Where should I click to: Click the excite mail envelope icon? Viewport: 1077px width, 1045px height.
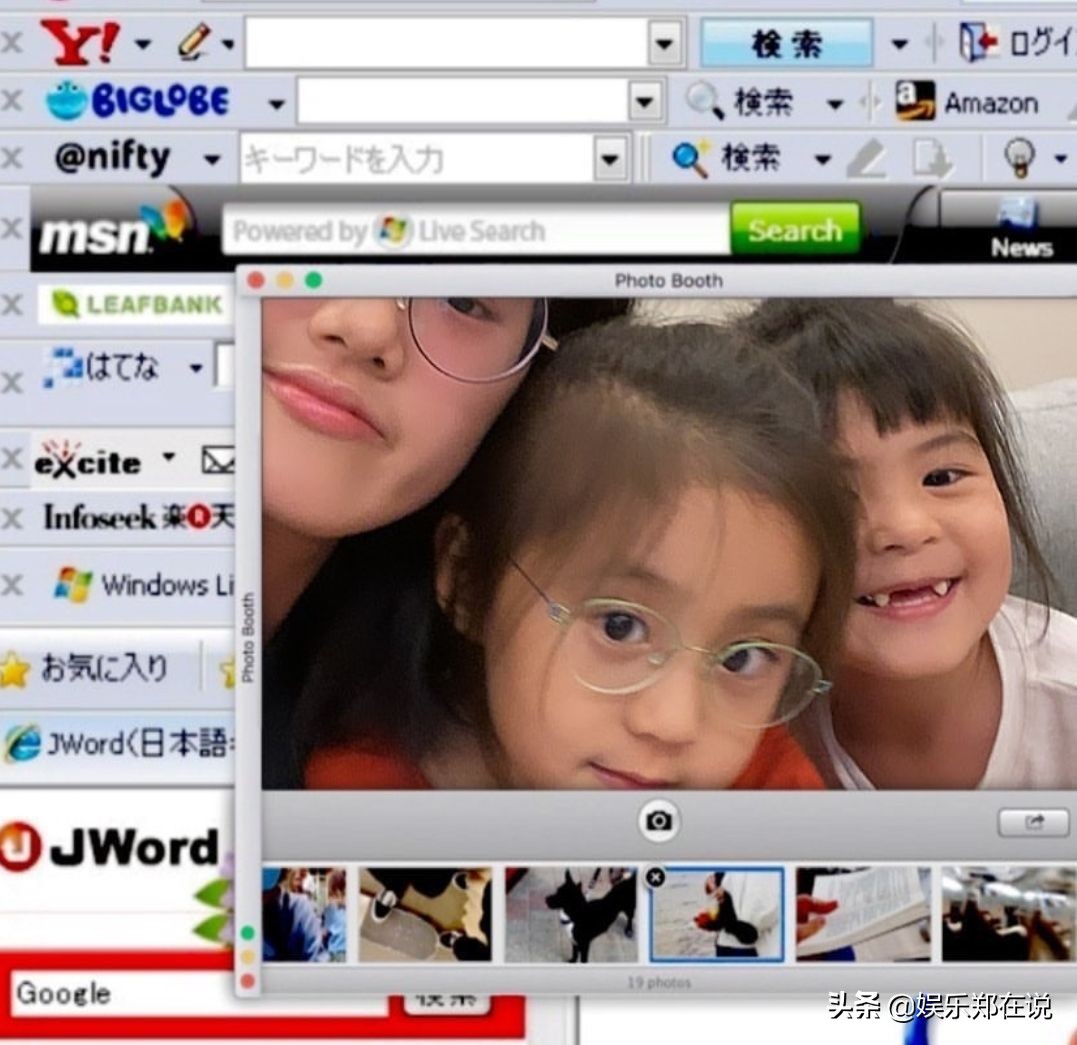point(218,460)
